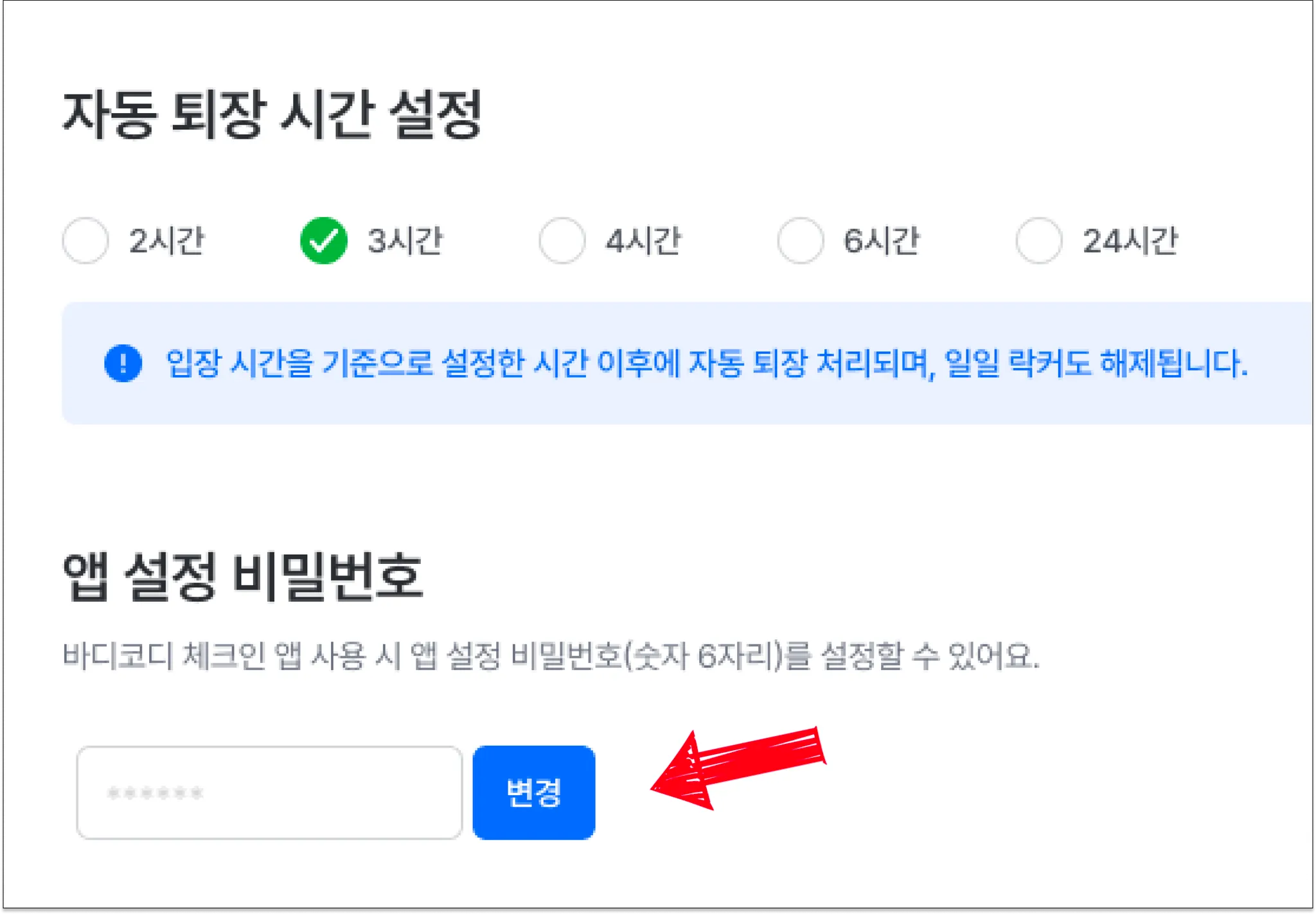
Task: Click the 6시간 text label
Action: 882,242
